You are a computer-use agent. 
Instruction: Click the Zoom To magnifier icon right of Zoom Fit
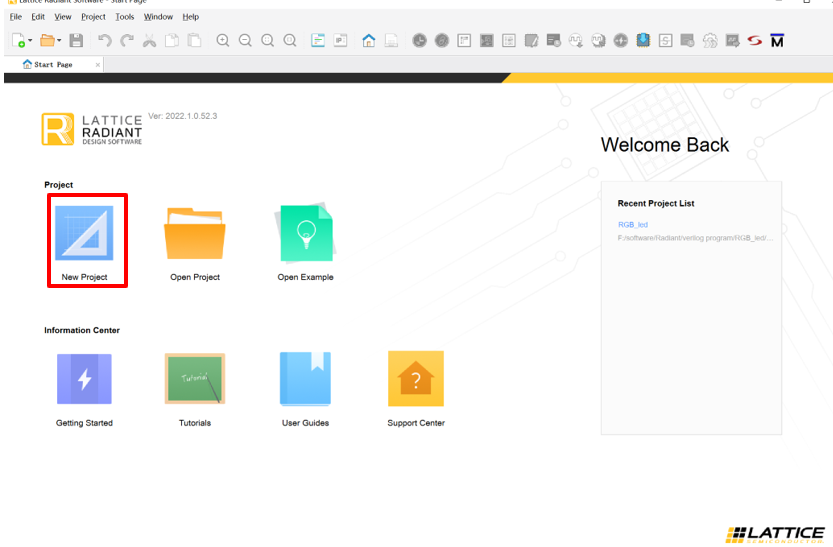[x=290, y=40]
